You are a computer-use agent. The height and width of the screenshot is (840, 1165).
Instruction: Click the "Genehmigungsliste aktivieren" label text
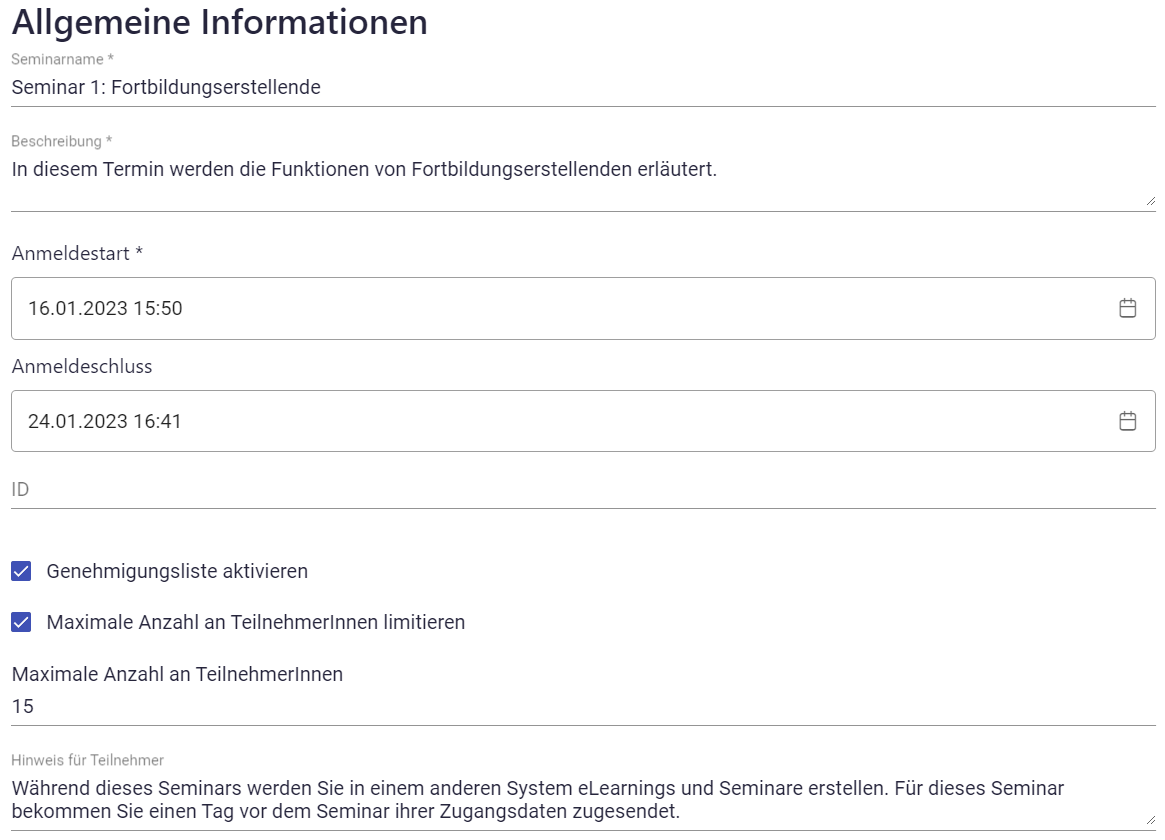click(x=177, y=571)
